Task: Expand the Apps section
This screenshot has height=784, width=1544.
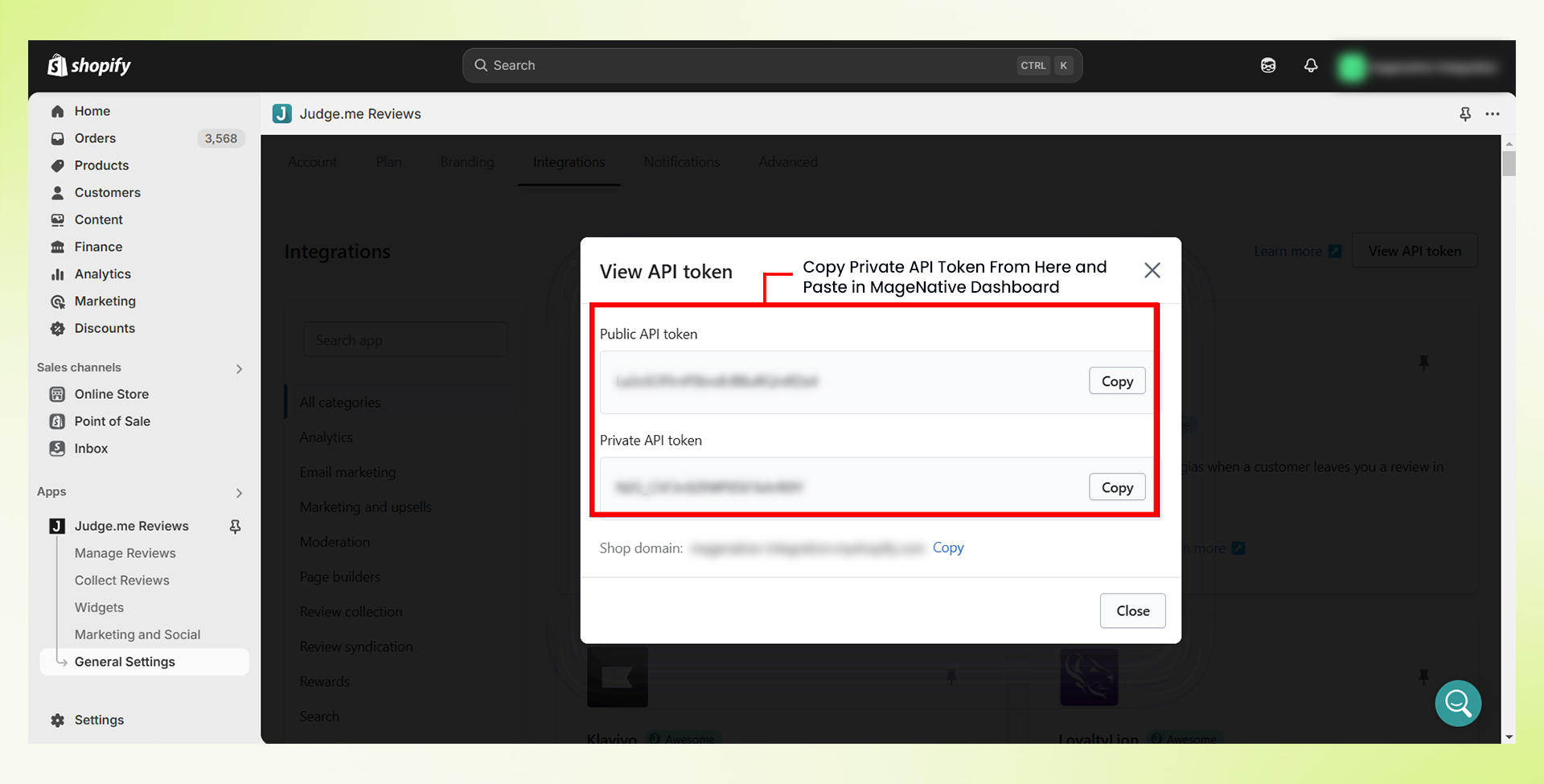Action: point(239,492)
